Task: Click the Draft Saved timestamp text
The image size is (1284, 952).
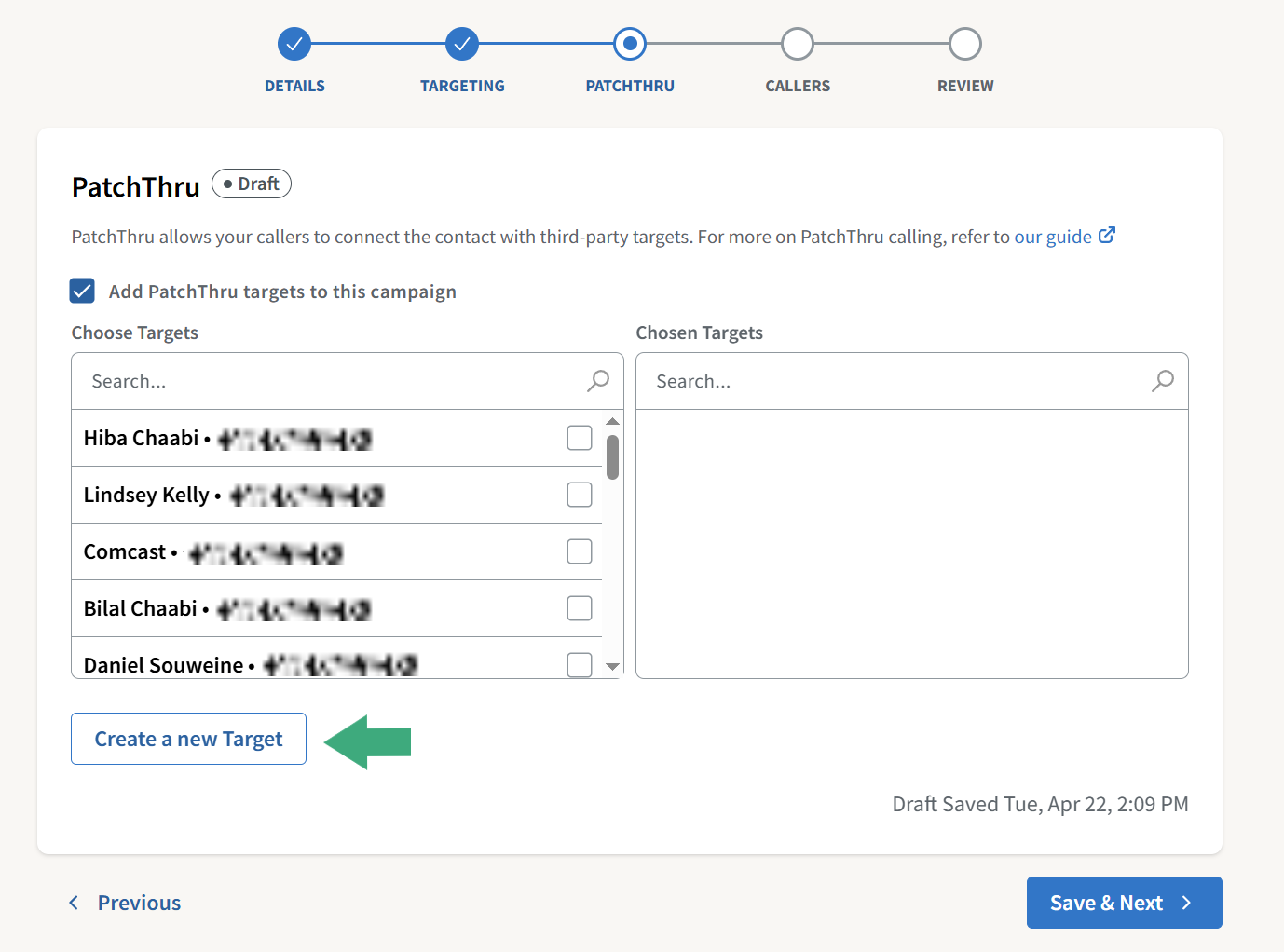Action: (x=1040, y=804)
